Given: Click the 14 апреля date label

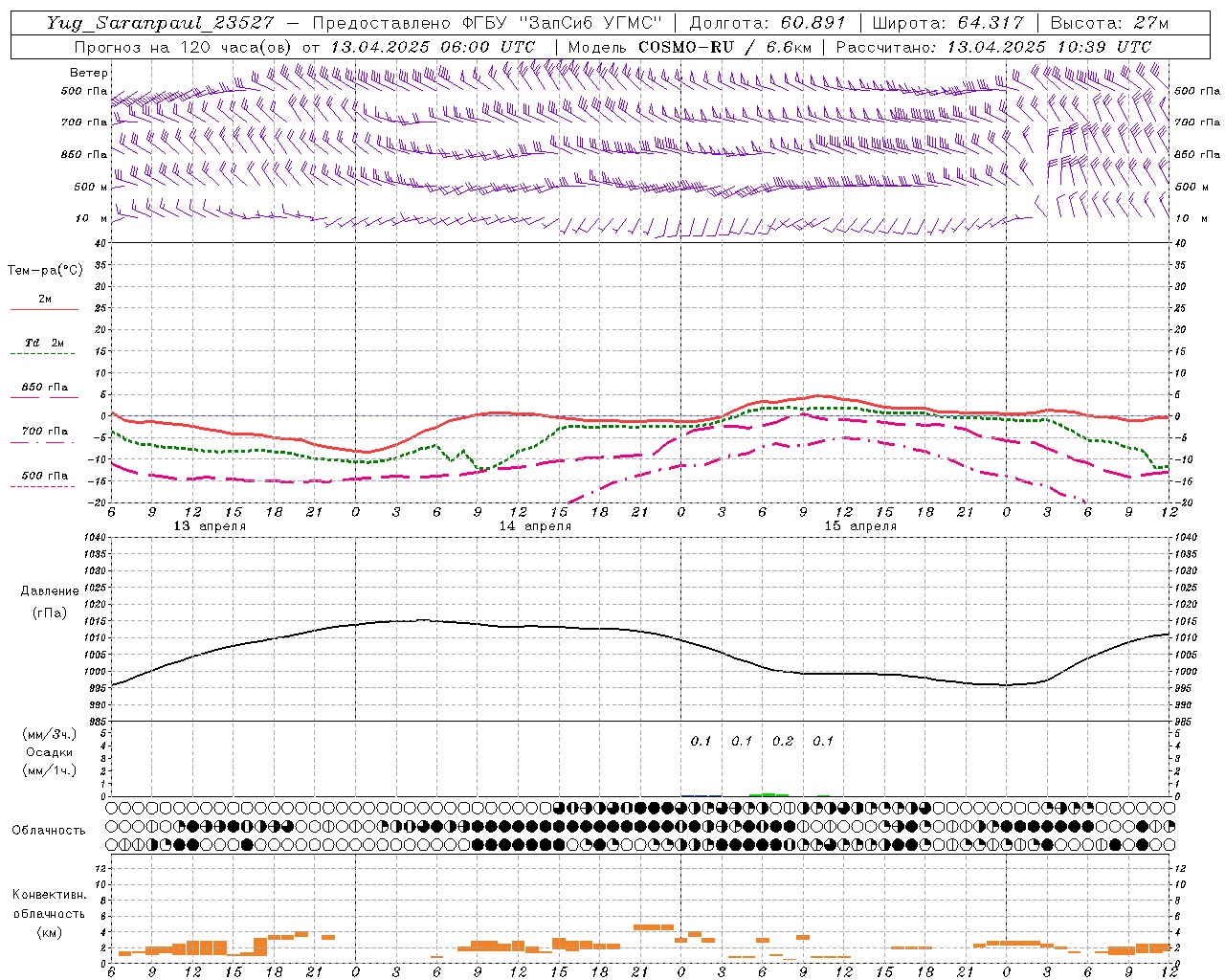Looking at the screenshot, I should coord(535,526).
